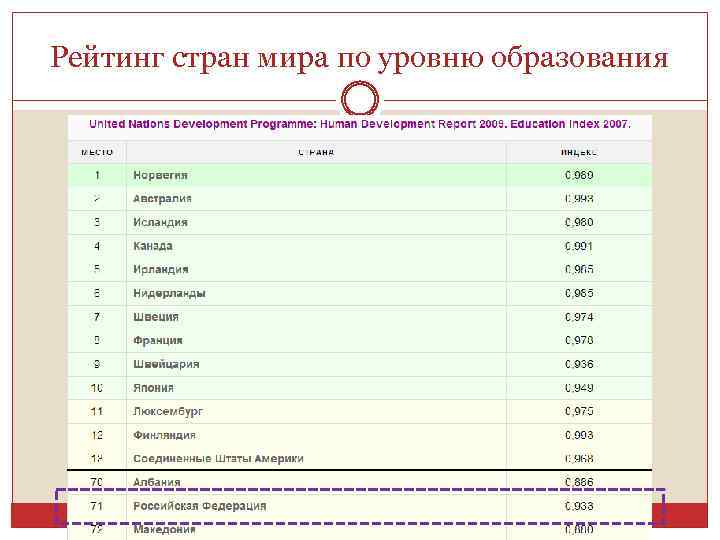This screenshot has width=720, height=540.
Task: Click the United Nations Development Programme source caption
Action: (360, 124)
